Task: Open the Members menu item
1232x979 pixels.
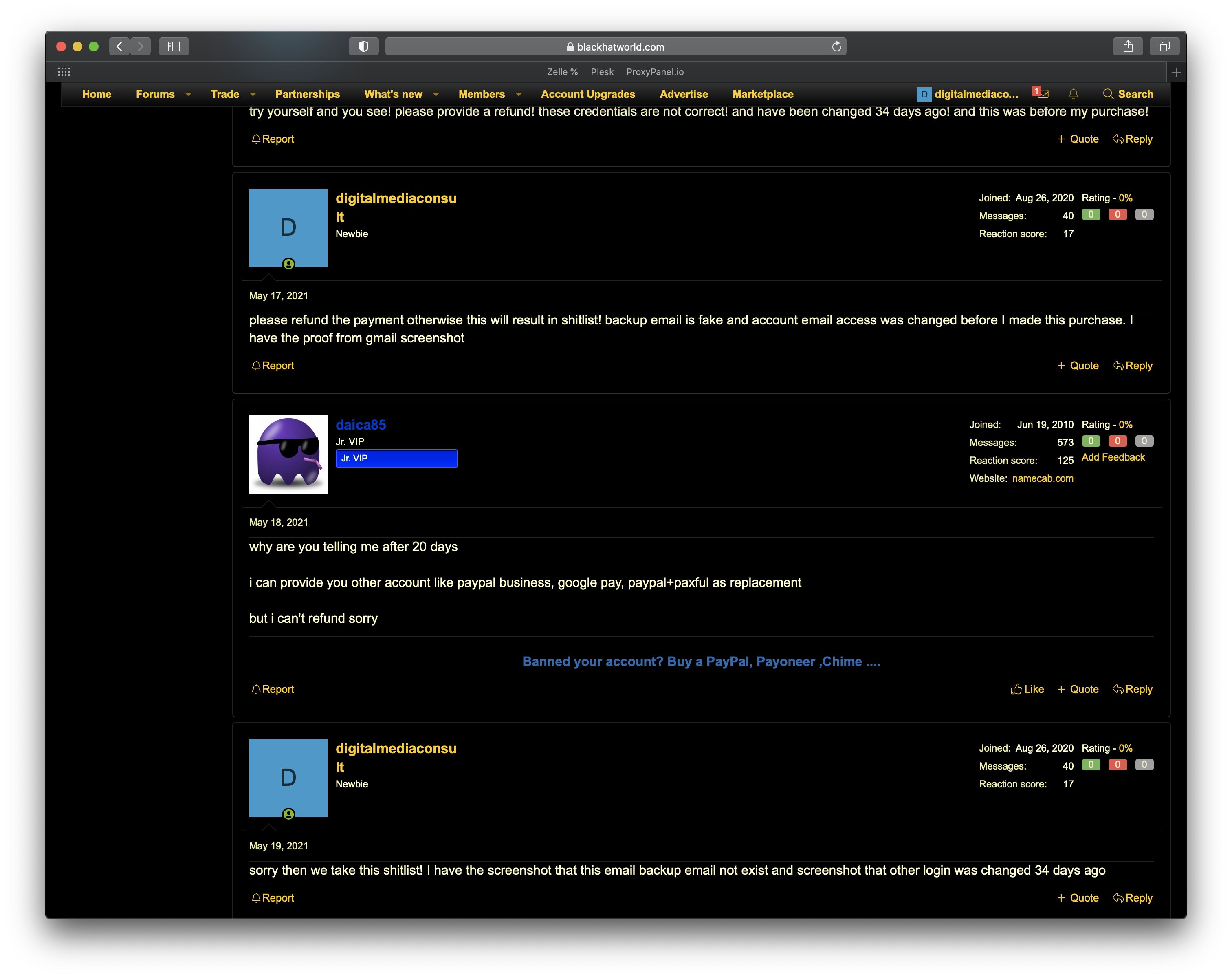Action: coord(482,94)
